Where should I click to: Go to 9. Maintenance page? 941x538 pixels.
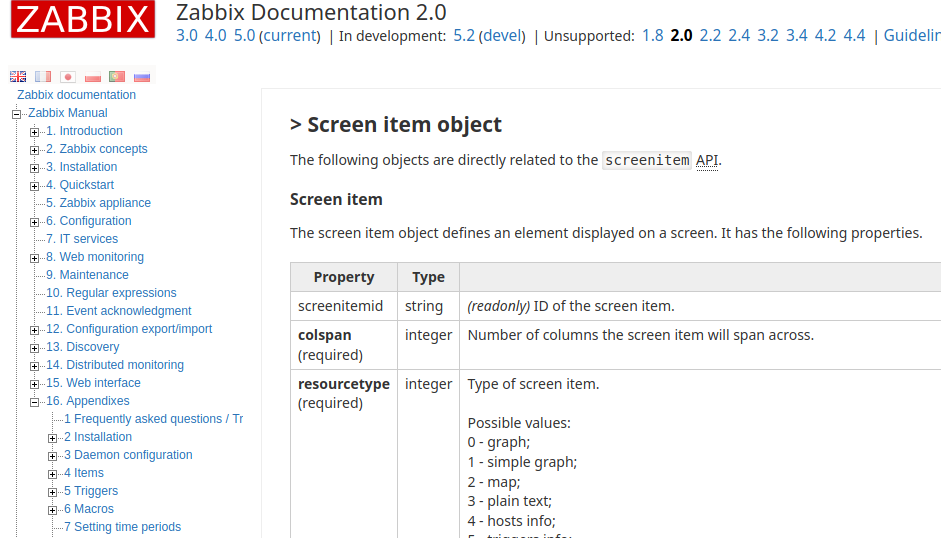click(x=87, y=275)
